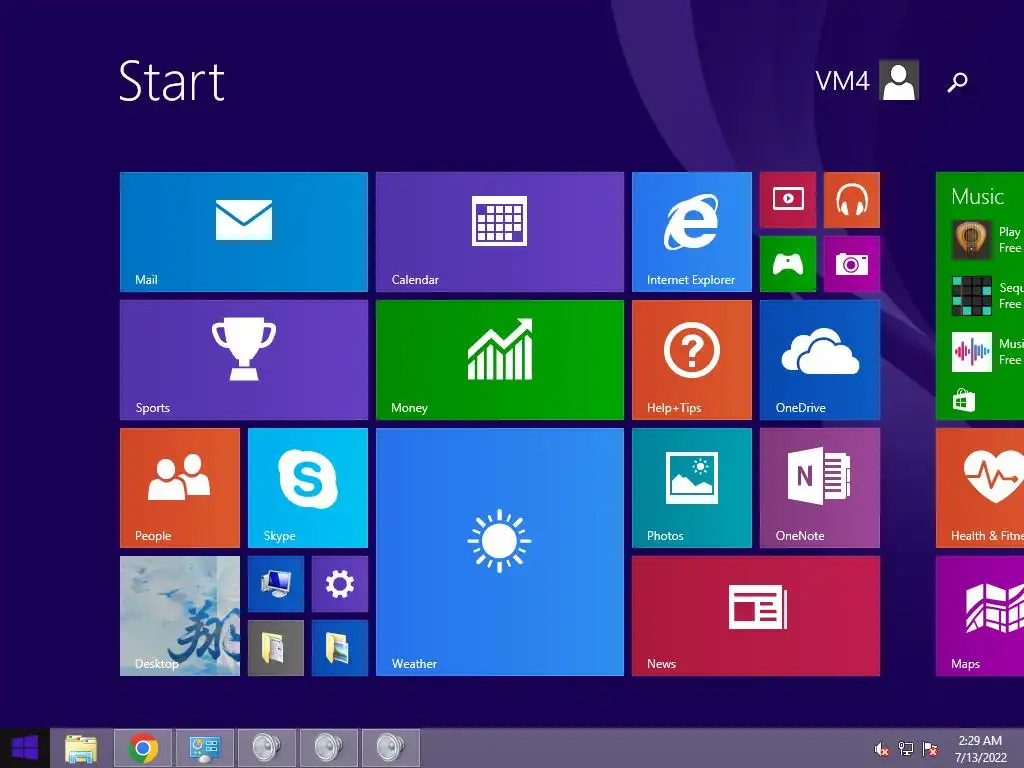1024x768 pixels.
Task: Open the magenta Camera tile
Action: click(852, 264)
